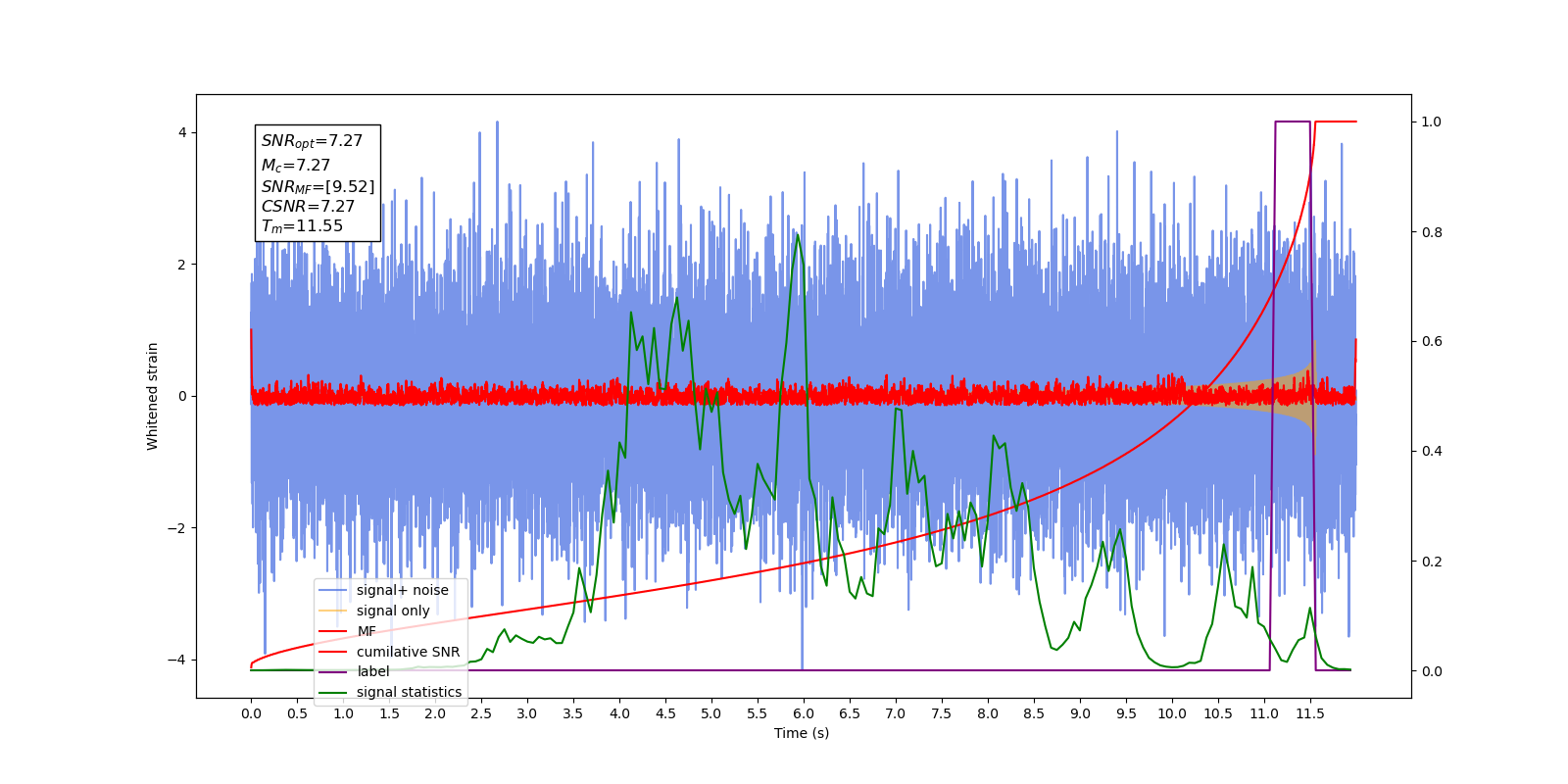Click the 10.5 x-axis tick label
This screenshot has height=784, width=1568.
pyautogui.click(x=1218, y=713)
